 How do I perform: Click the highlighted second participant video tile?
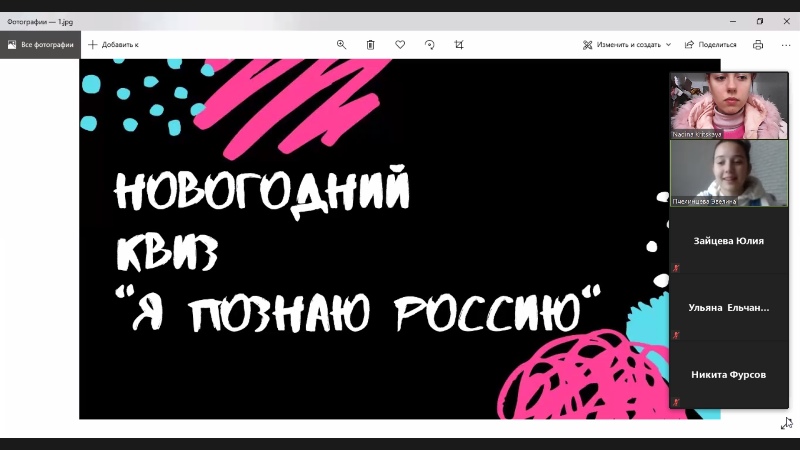pyautogui.click(x=729, y=173)
